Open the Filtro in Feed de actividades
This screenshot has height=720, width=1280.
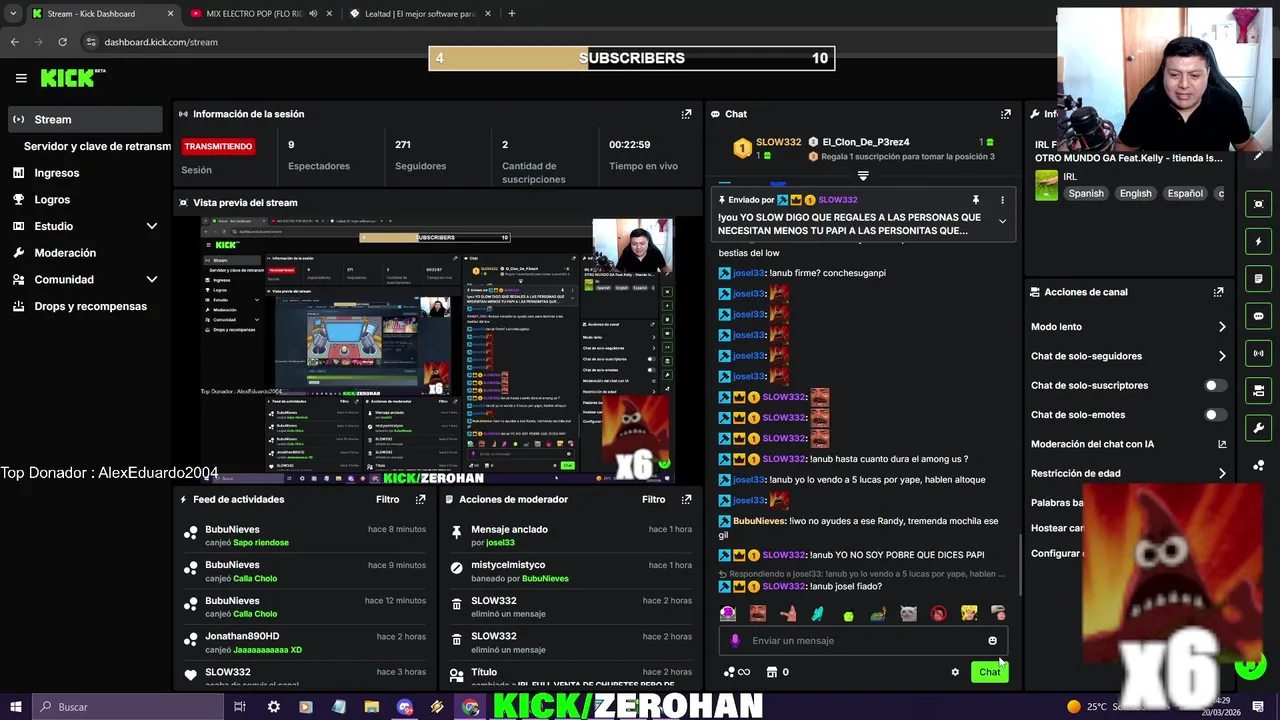coord(387,499)
